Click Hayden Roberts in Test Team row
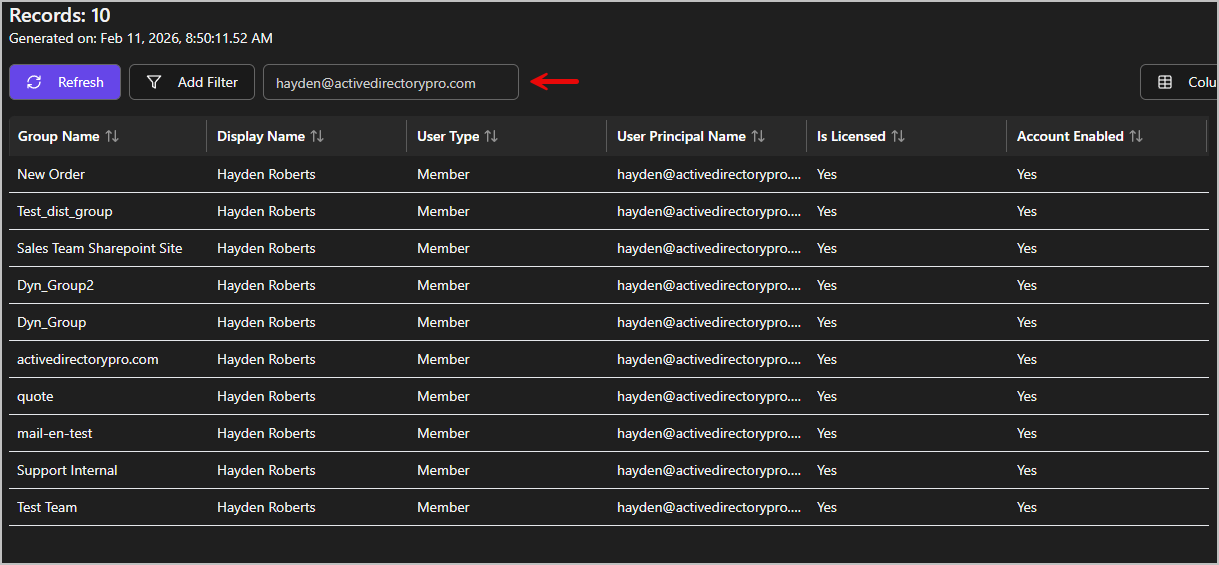The width and height of the screenshot is (1219, 565). [x=266, y=507]
